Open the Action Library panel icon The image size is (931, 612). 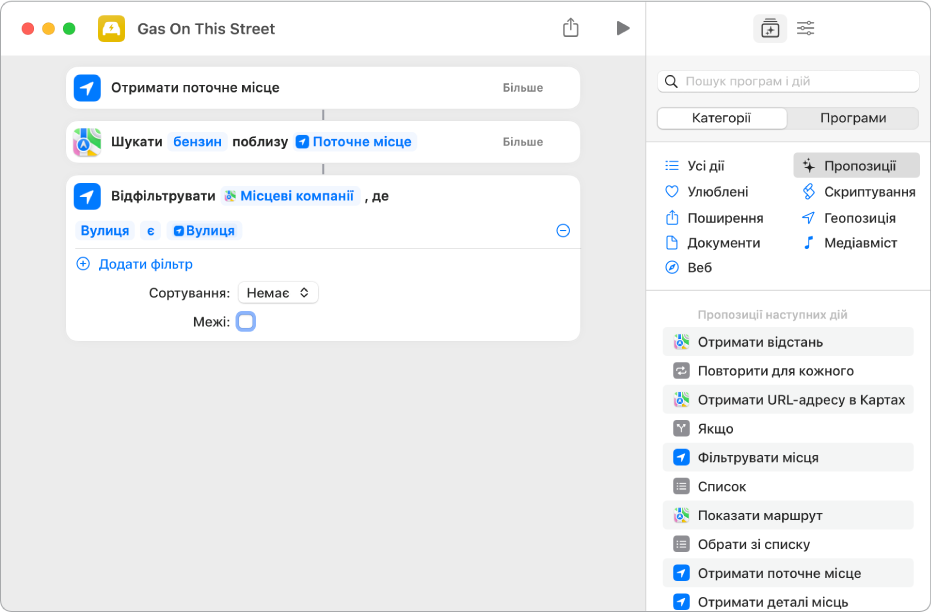[769, 29]
